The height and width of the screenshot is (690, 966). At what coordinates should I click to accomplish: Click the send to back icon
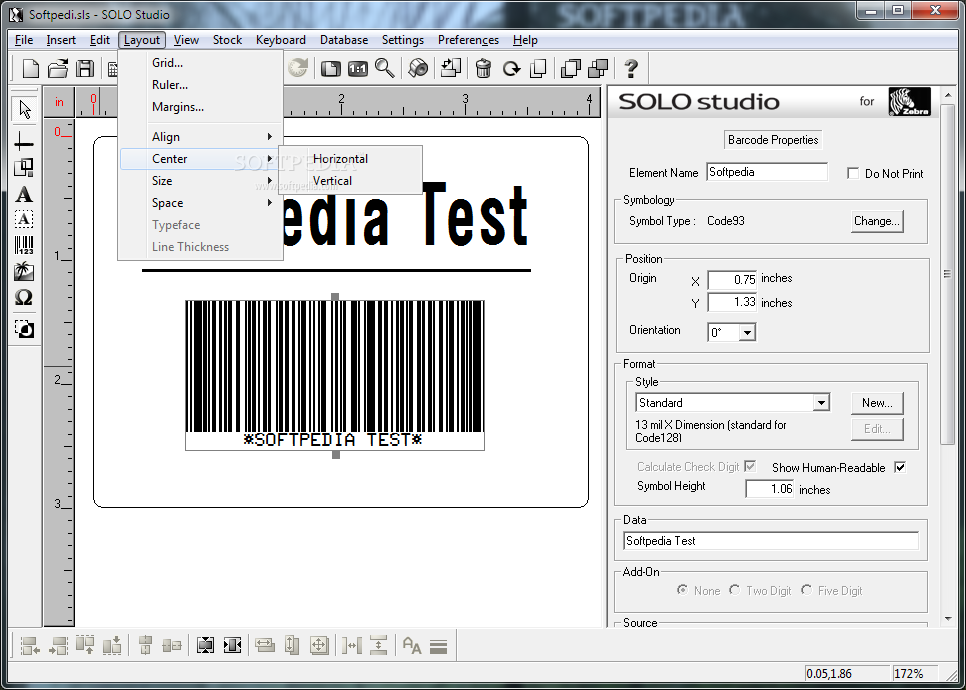(598, 68)
